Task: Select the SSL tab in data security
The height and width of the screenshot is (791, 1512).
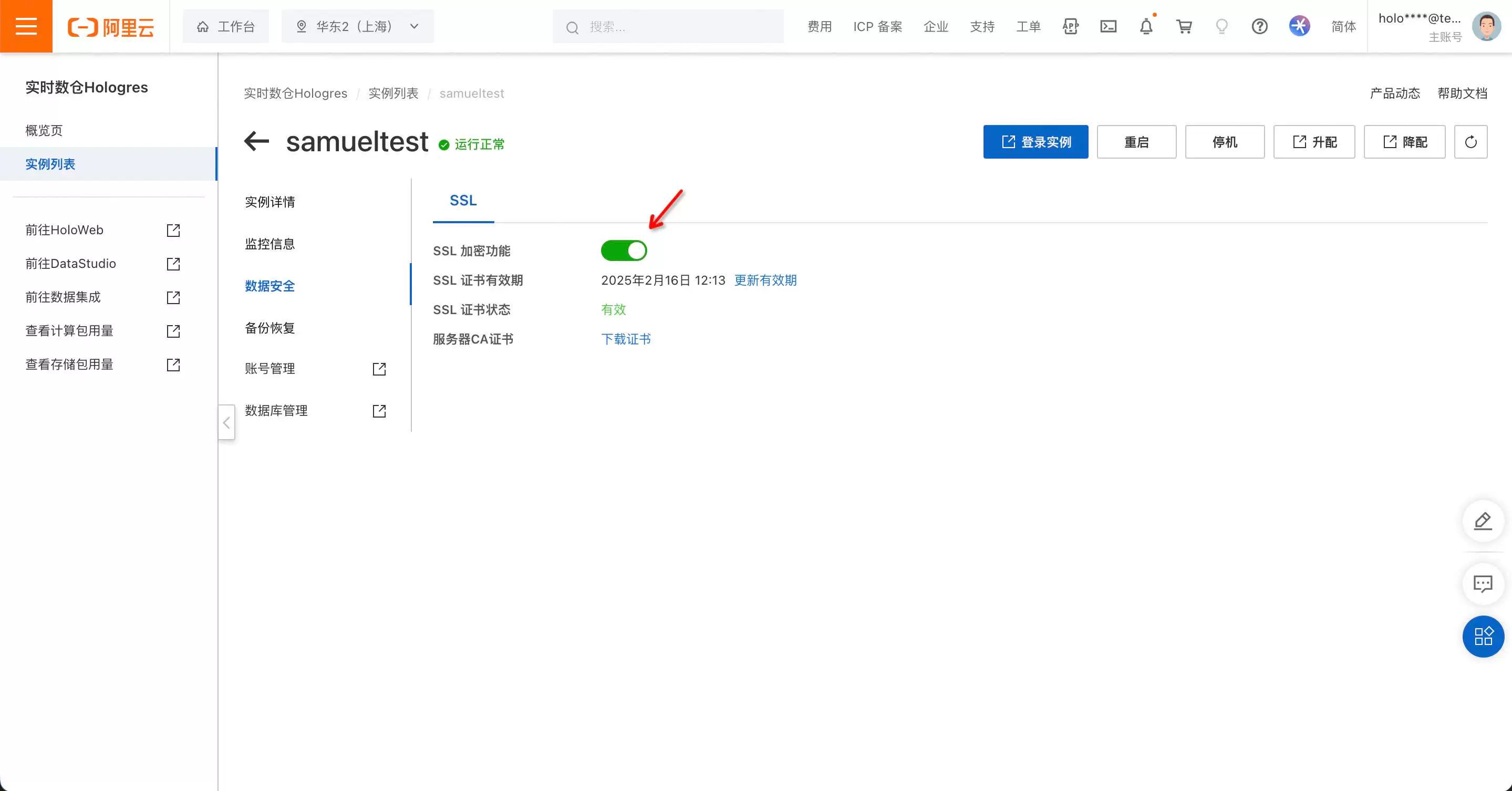Action: click(462, 199)
